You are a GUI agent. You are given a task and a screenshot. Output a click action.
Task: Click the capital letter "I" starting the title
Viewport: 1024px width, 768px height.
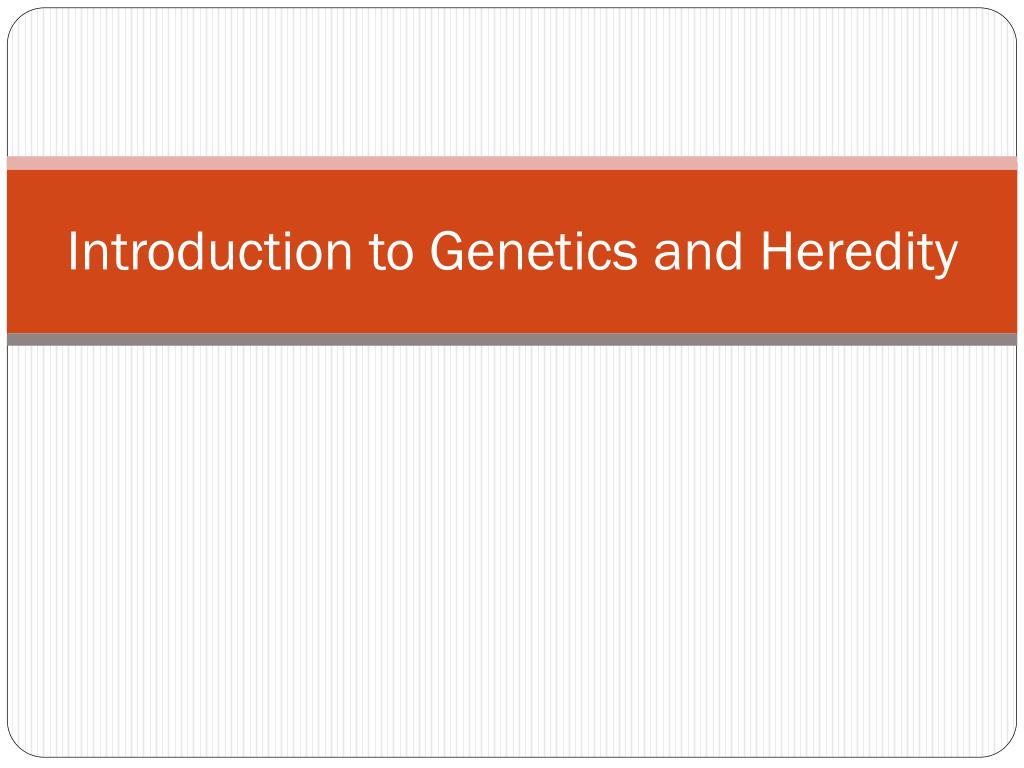click(x=72, y=251)
